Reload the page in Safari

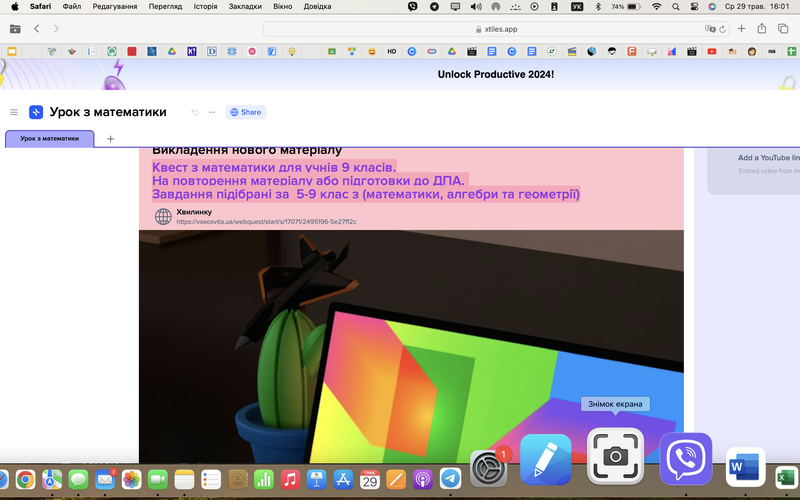(722, 29)
